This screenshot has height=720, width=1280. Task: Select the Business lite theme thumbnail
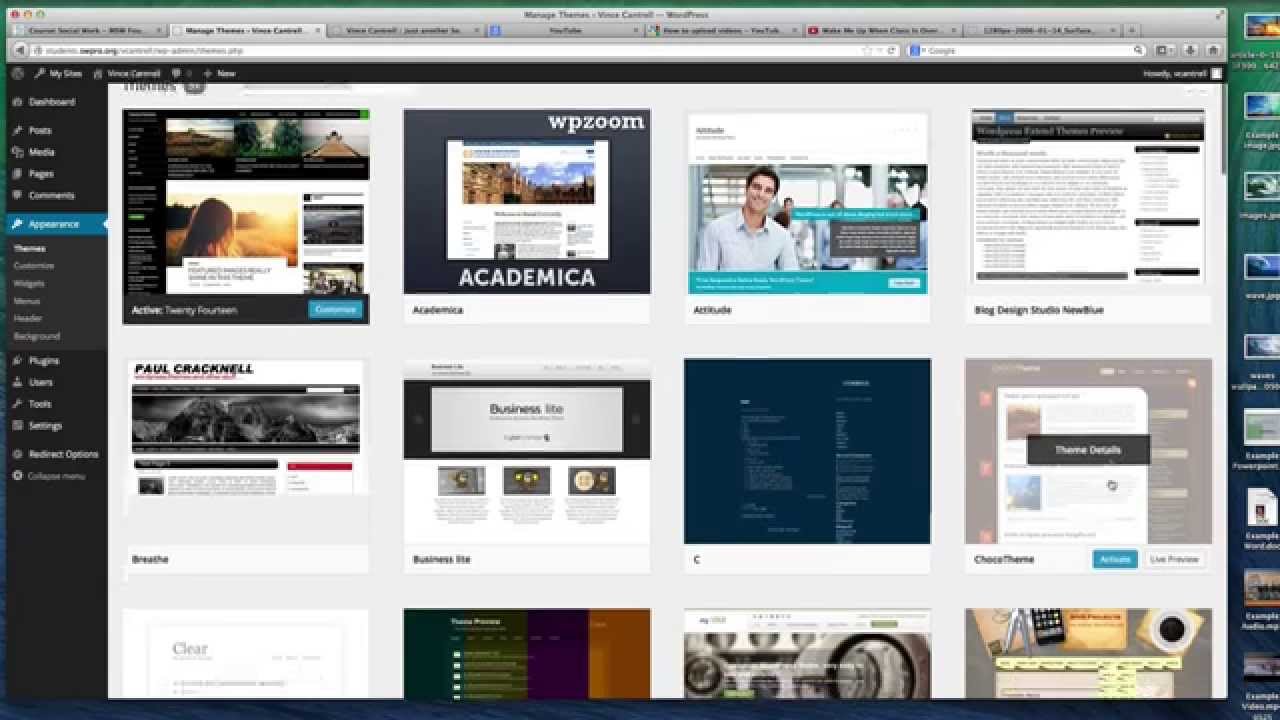[527, 451]
